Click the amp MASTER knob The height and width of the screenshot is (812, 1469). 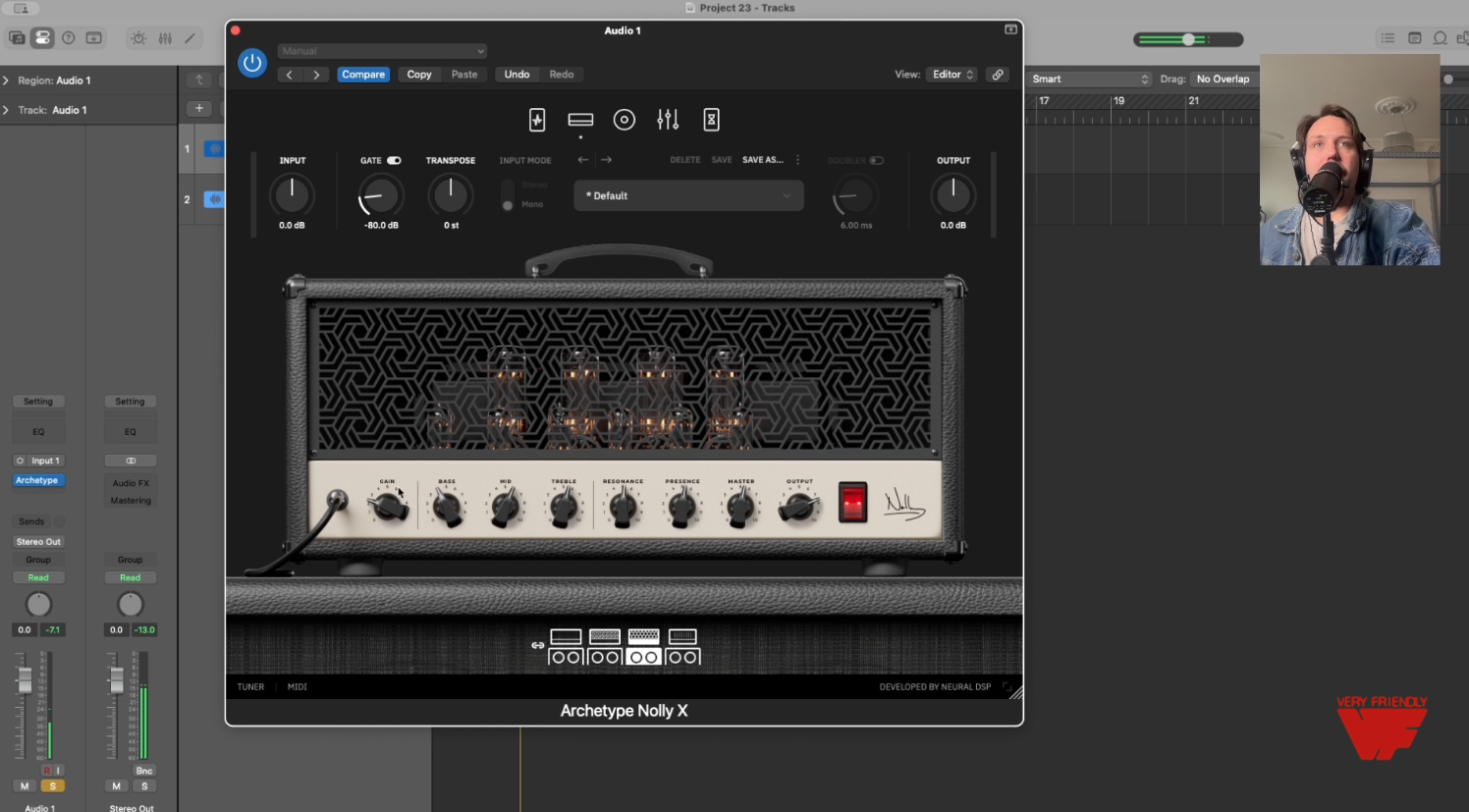pyautogui.click(x=741, y=508)
